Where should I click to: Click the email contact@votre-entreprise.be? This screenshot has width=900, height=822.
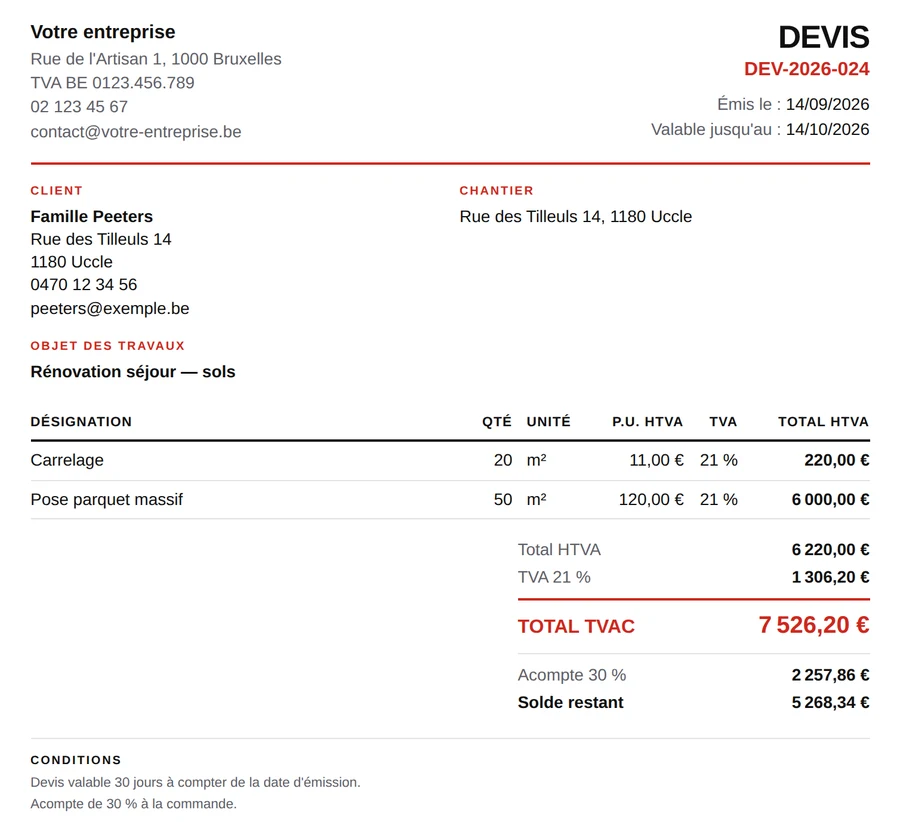136,132
